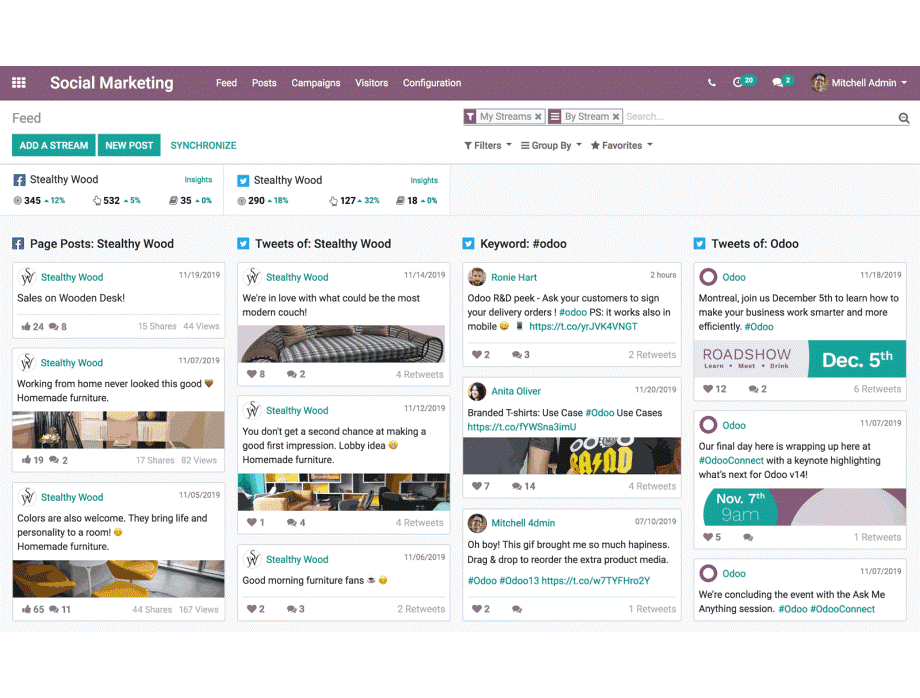Viewport: 920px width, 698px height.
Task: Click the NEW POST button
Action: (x=129, y=145)
